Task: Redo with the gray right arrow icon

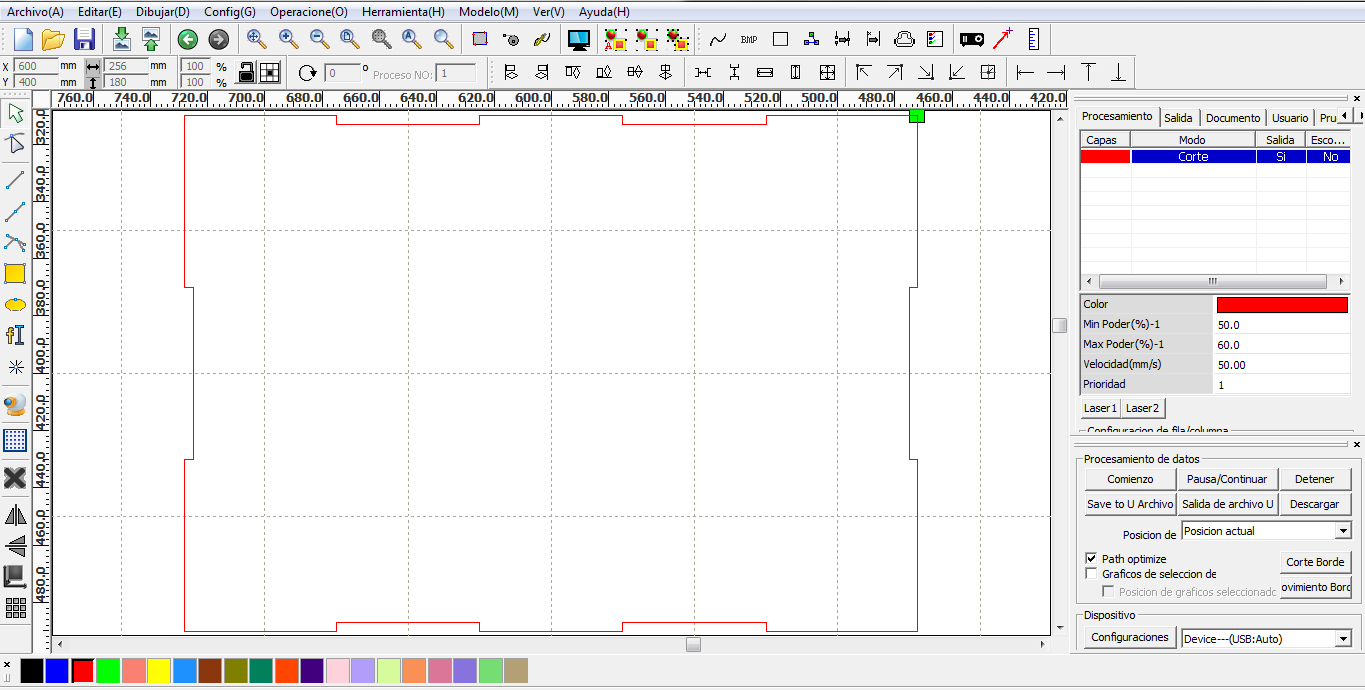Action: coord(218,39)
